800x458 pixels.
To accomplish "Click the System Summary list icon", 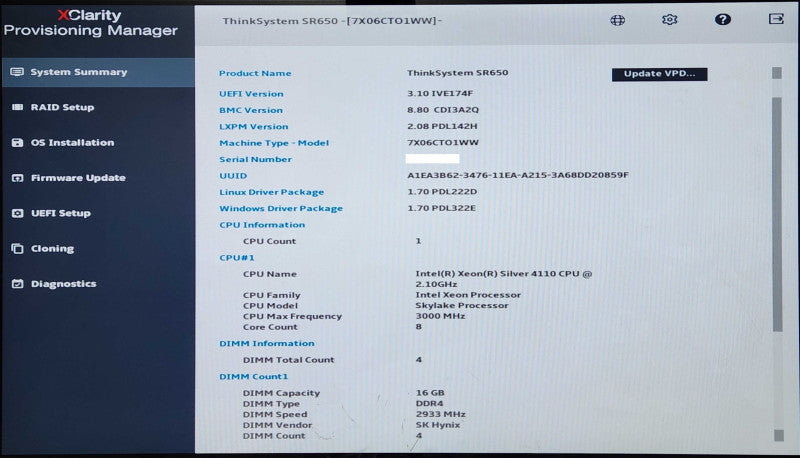I will [17, 72].
